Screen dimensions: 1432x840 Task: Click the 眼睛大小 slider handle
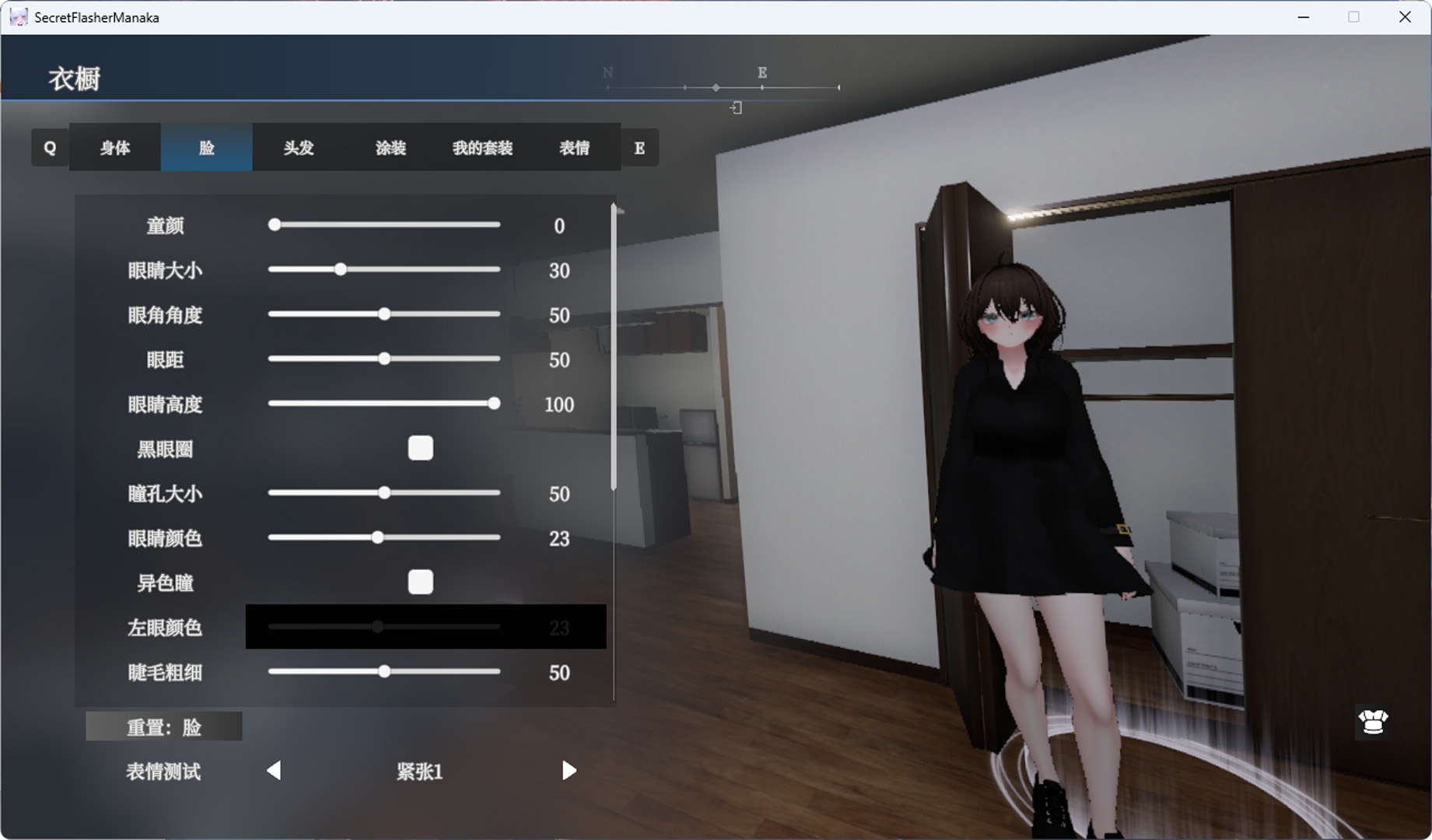point(341,270)
